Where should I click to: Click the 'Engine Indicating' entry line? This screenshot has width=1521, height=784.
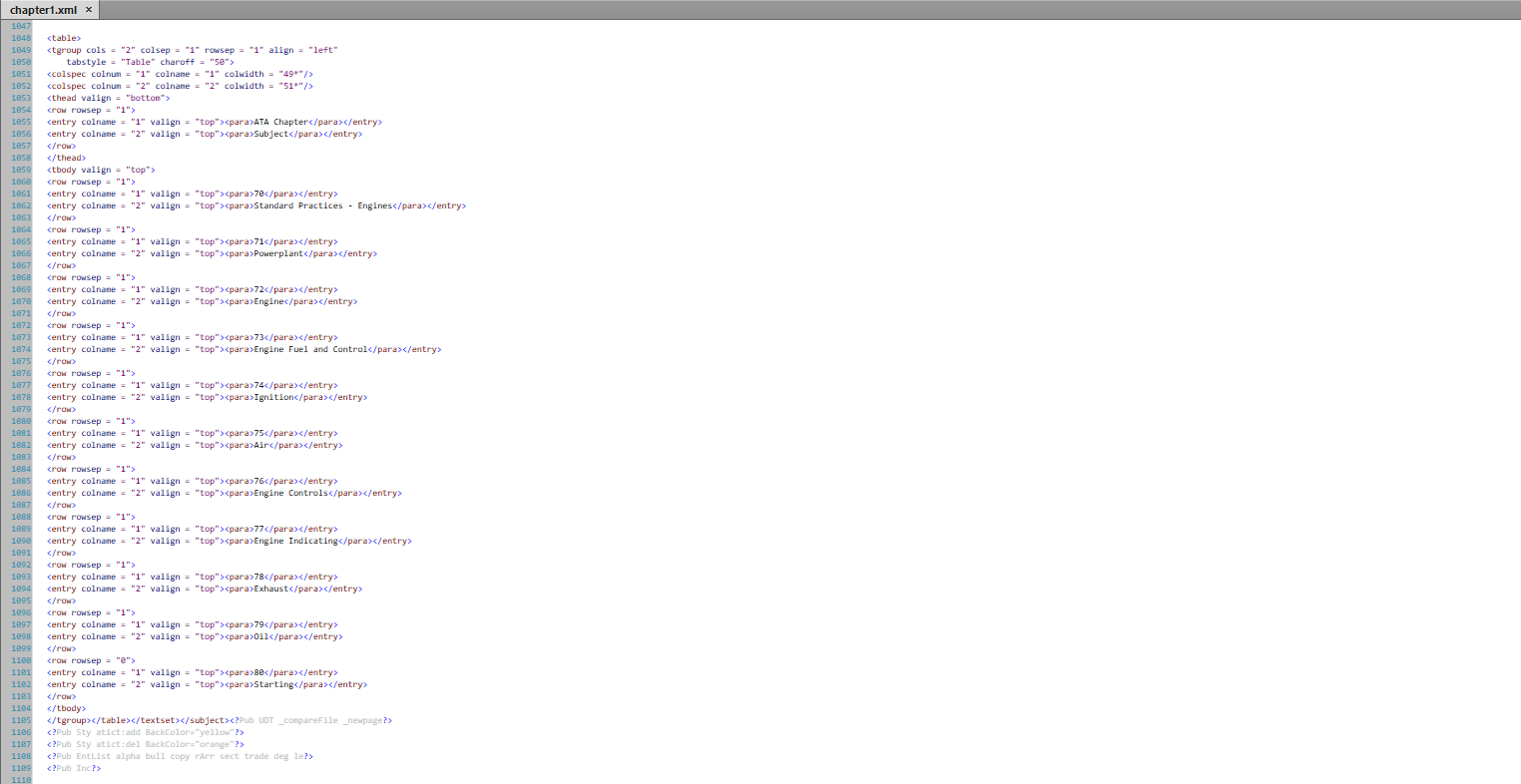[x=230, y=541]
